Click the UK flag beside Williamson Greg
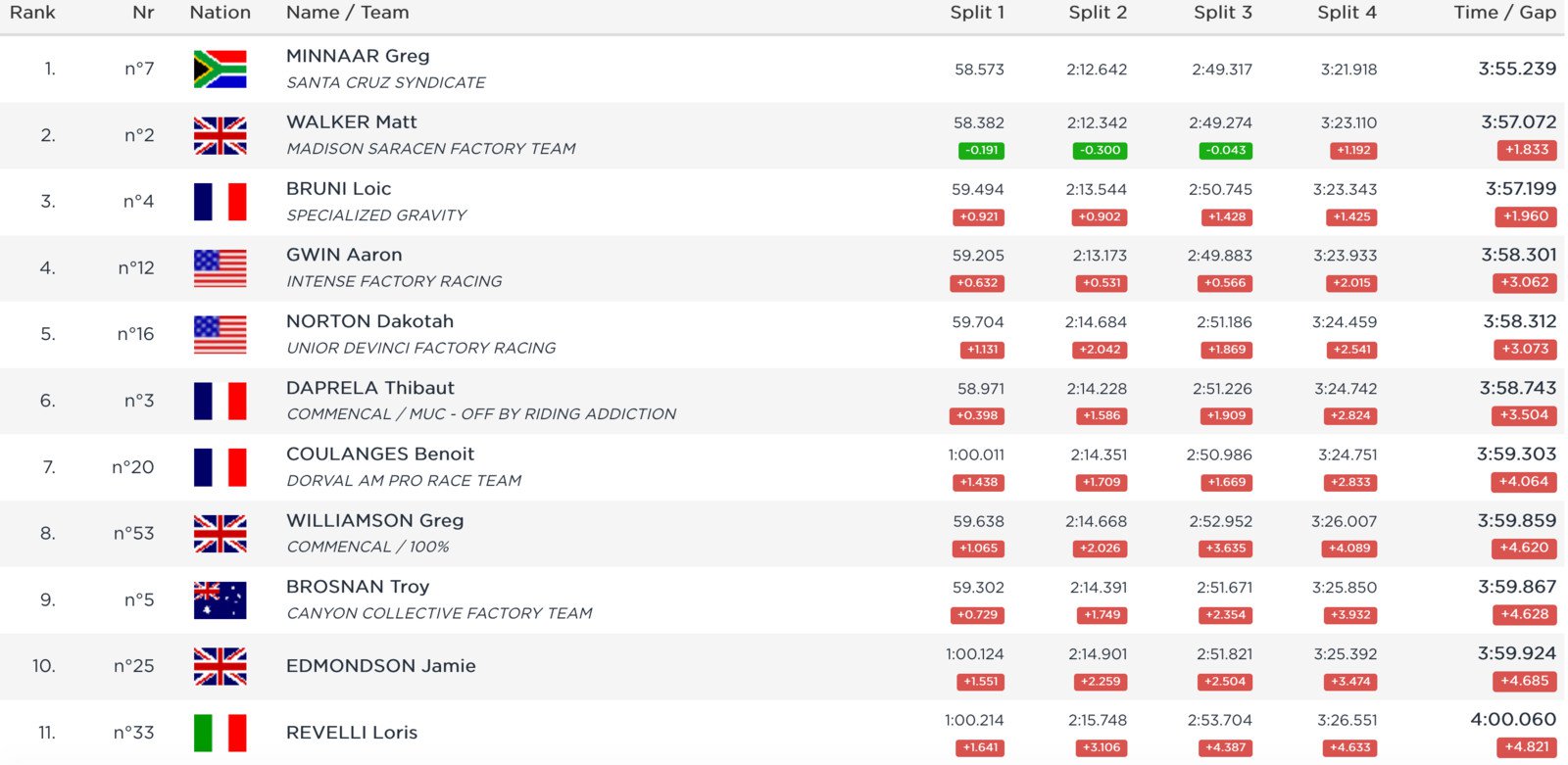Image resolution: width=1568 pixels, height=765 pixels. tap(220, 534)
